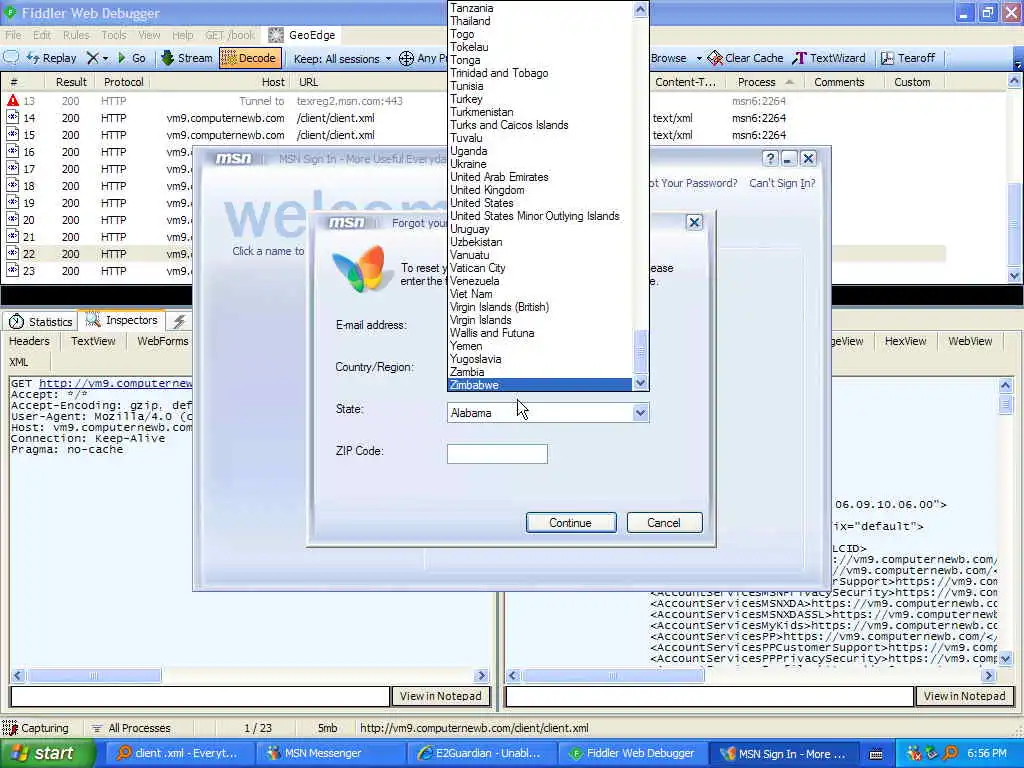Click the Windows start button
This screenshot has height=768, width=1024.
(x=46, y=754)
